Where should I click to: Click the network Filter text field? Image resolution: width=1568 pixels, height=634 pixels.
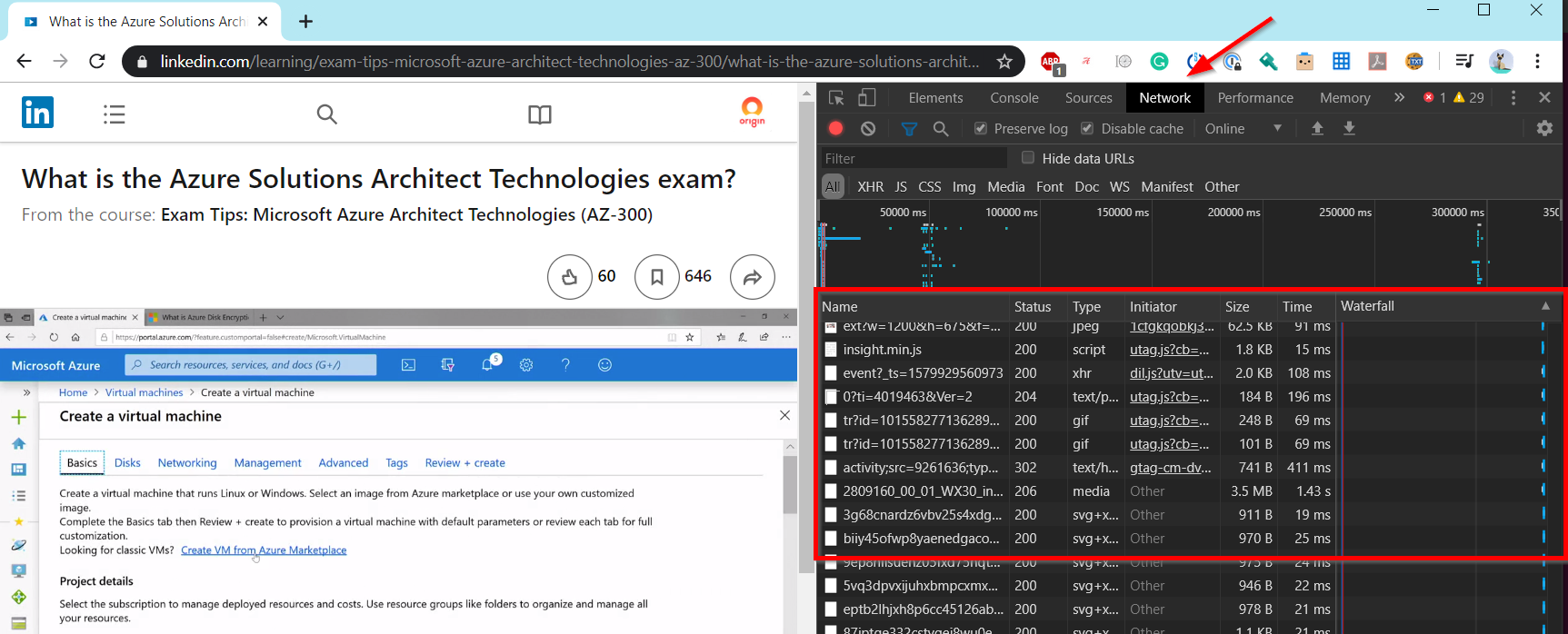tap(913, 159)
